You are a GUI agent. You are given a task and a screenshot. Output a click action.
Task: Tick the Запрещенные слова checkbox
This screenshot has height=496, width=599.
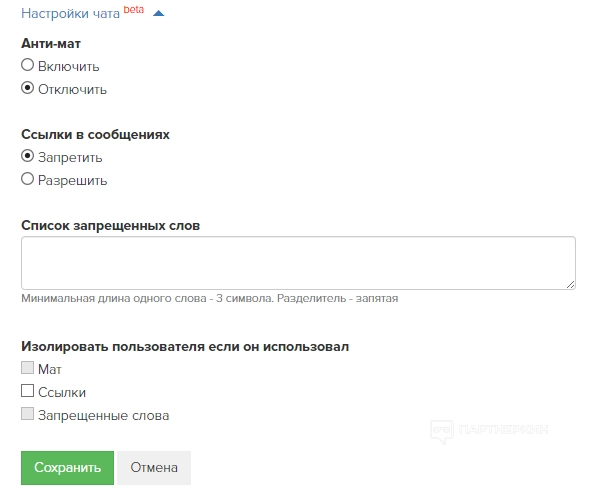(28, 414)
